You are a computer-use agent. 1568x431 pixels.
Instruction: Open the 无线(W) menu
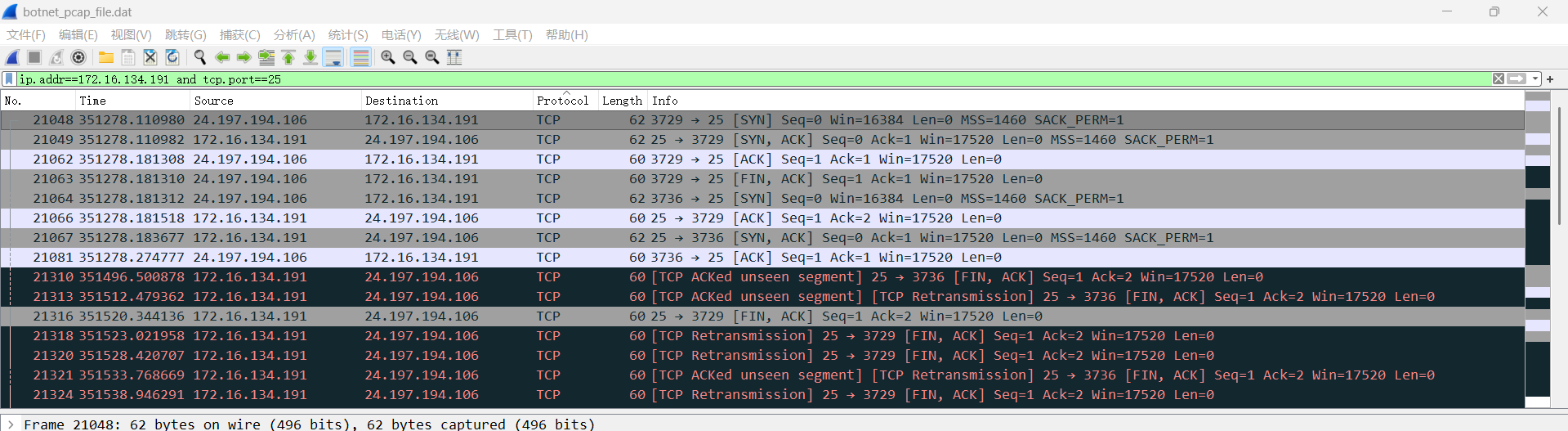457,35
